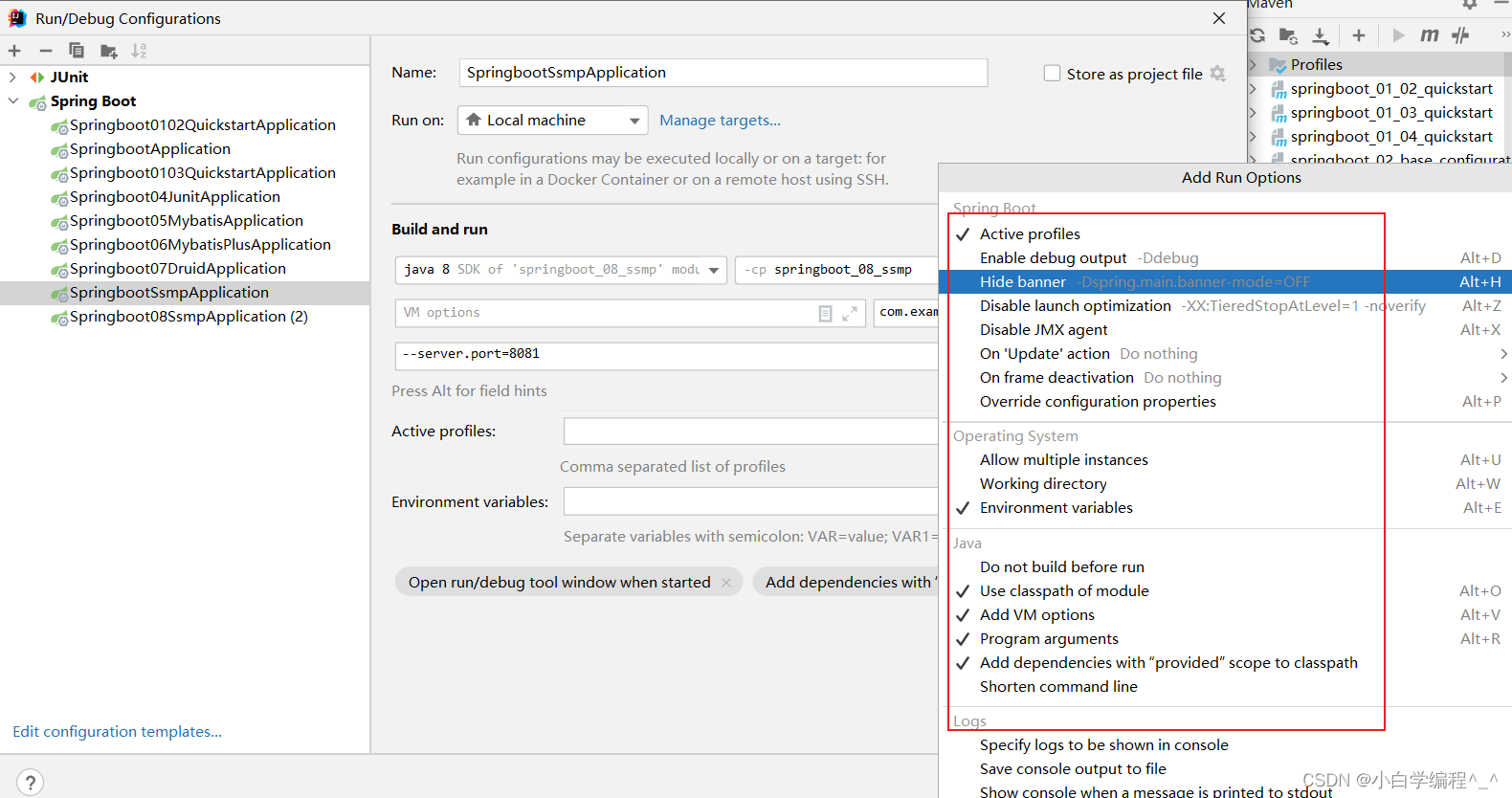Create new configuration folder icon
Viewport: 1512px width, 798px height.
tap(108, 51)
